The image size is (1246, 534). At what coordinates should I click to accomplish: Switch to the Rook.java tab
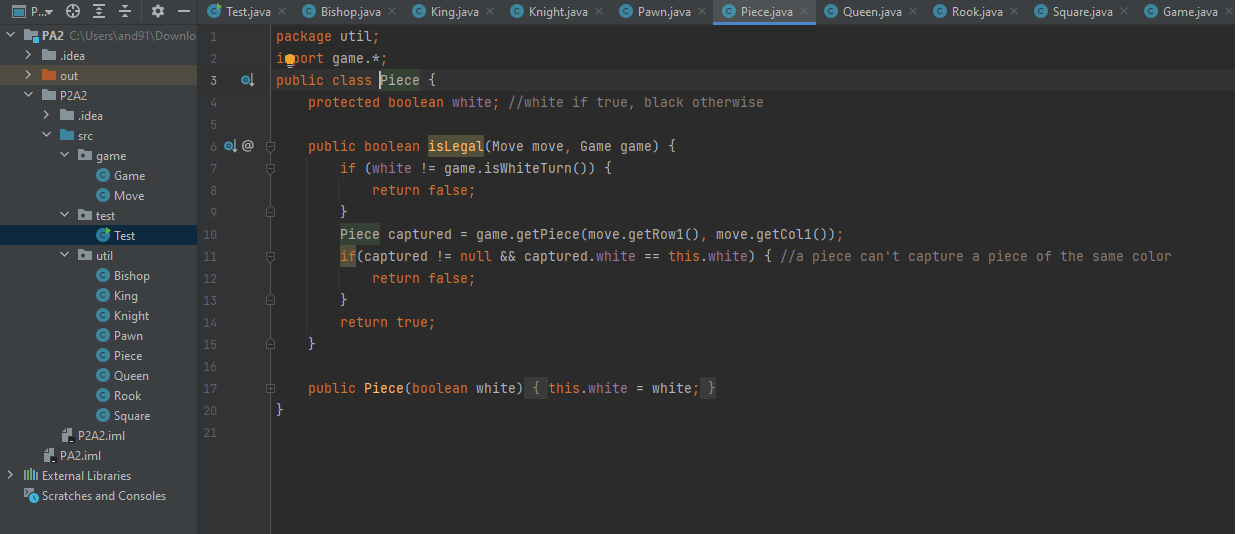click(x=977, y=12)
